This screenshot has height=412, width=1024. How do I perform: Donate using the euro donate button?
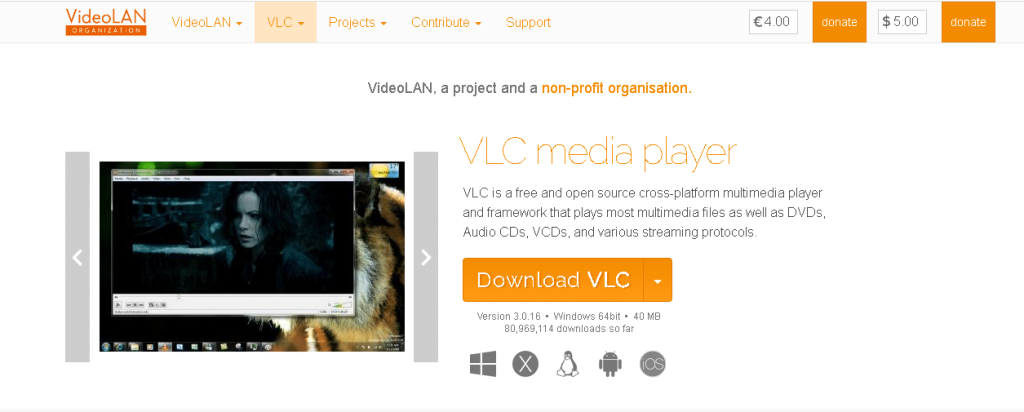[839, 22]
